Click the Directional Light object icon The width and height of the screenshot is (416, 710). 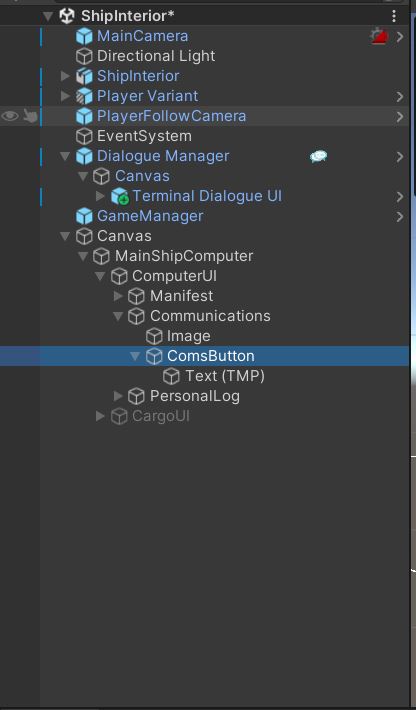click(x=84, y=56)
